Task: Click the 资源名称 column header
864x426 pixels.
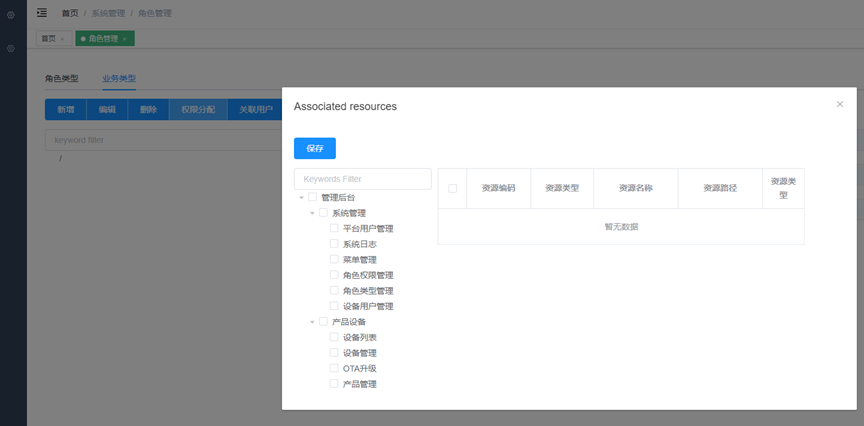Action: pyautogui.click(x=635, y=188)
